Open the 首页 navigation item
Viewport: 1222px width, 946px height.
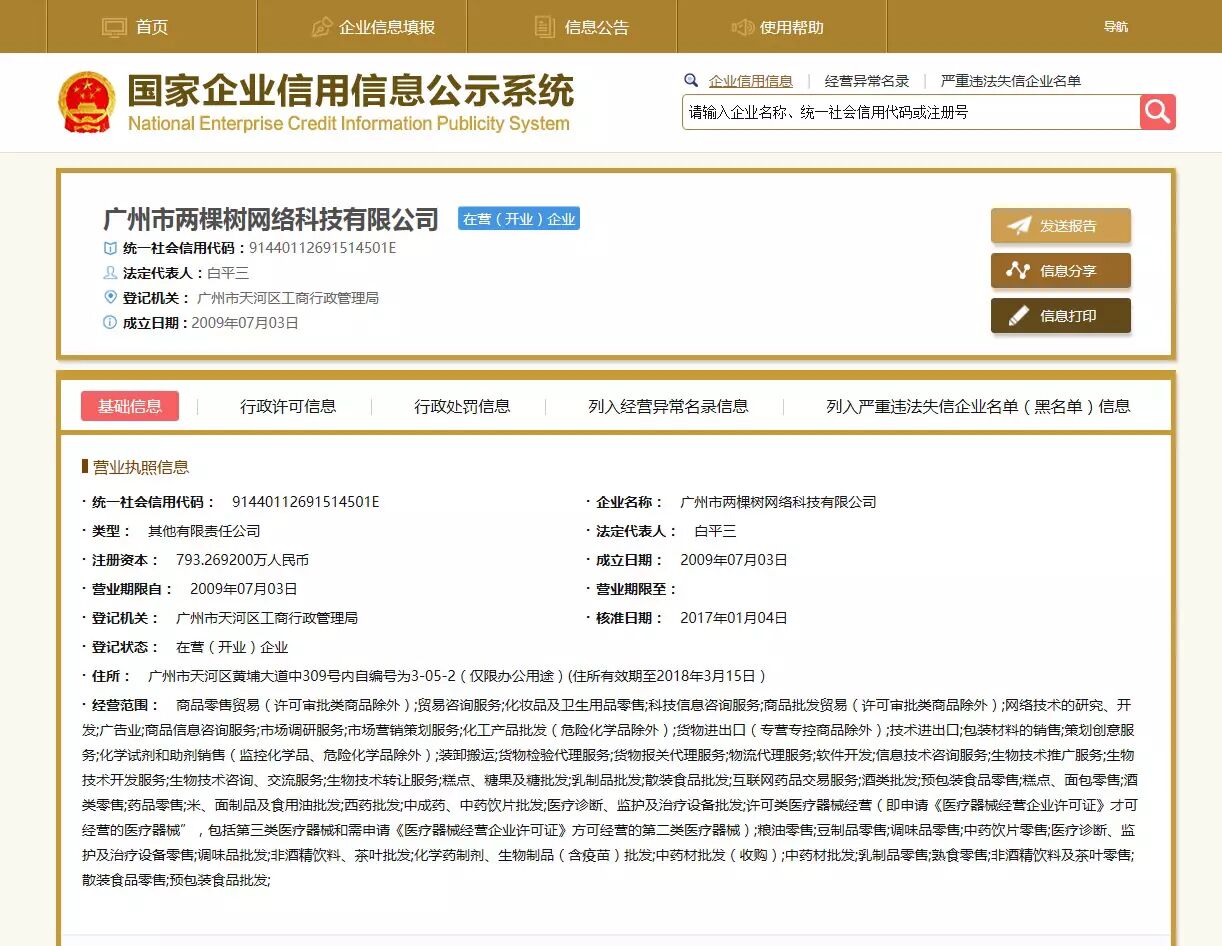pos(152,27)
